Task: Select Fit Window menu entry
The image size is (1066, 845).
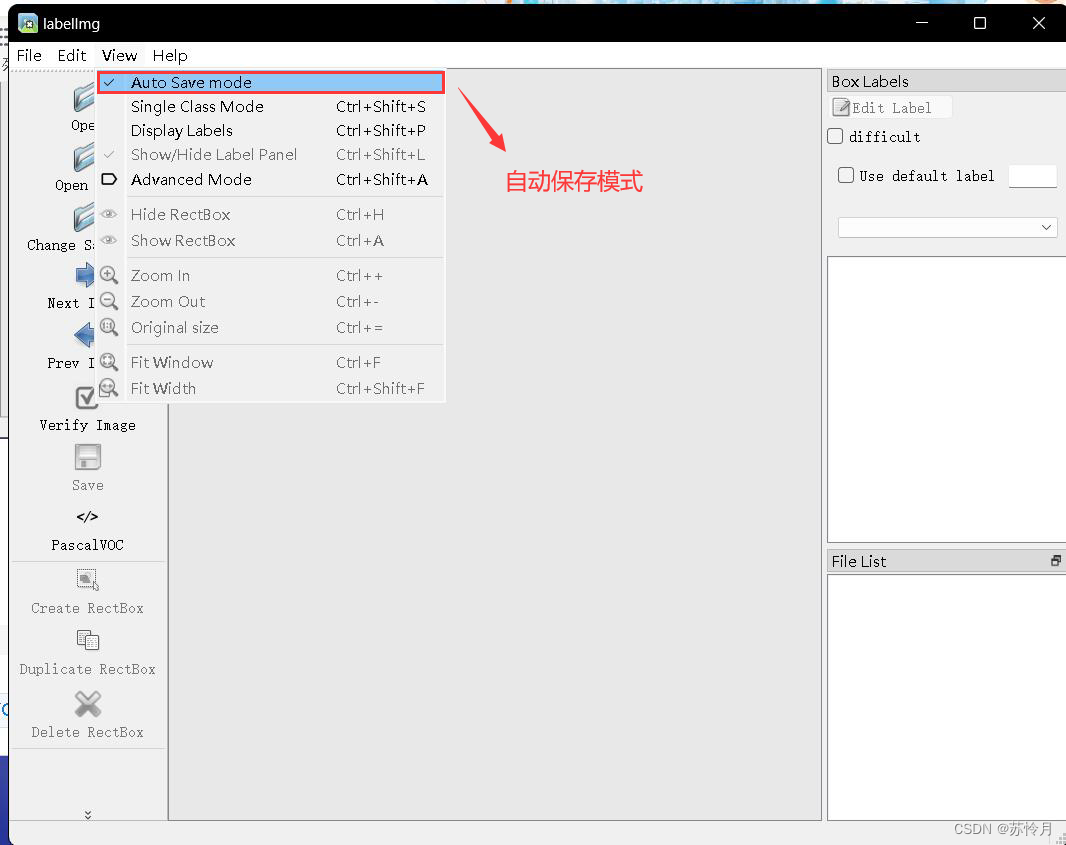Action: click(271, 362)
